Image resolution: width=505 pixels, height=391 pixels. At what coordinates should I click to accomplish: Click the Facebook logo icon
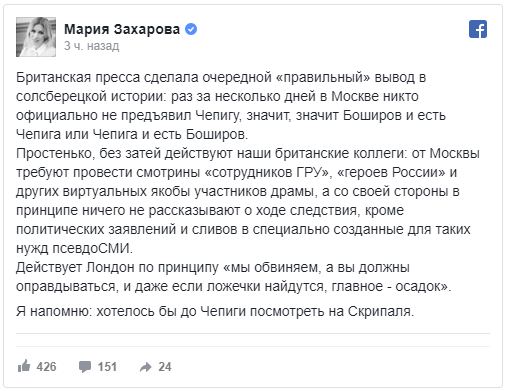[478, 29]
